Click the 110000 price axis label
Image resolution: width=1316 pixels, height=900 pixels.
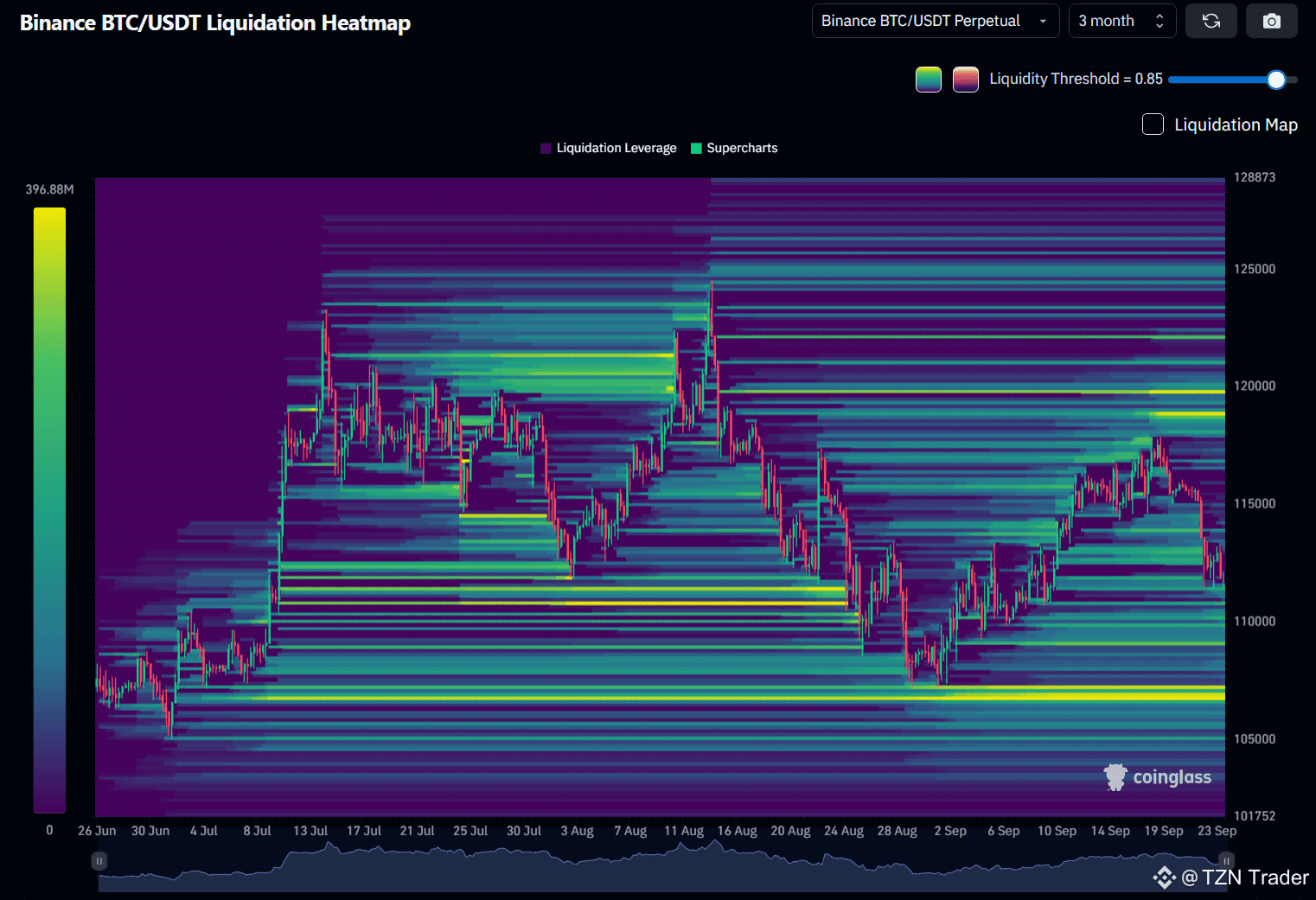(1255, 621)
